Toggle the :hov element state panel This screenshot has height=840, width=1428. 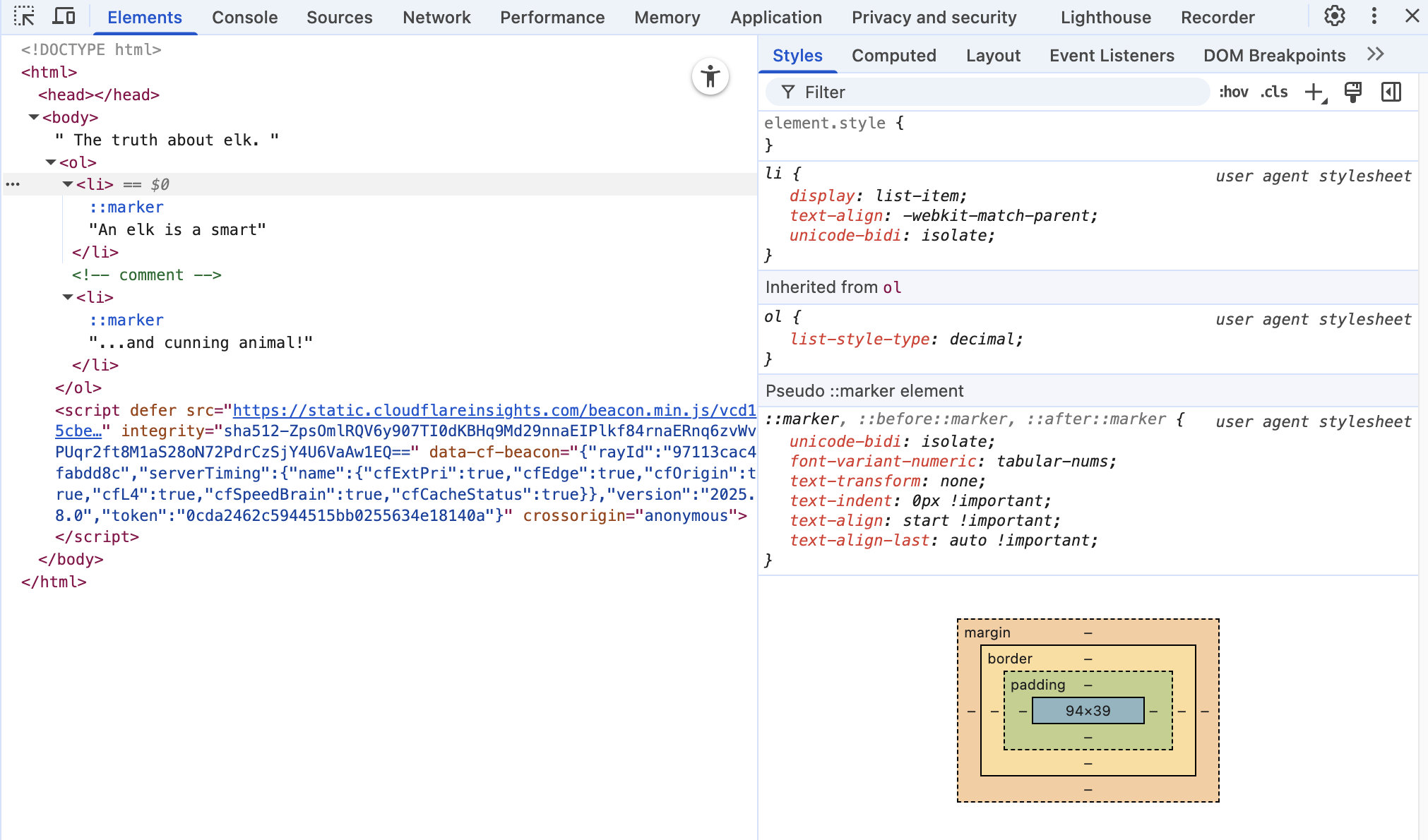(1233, 92)
